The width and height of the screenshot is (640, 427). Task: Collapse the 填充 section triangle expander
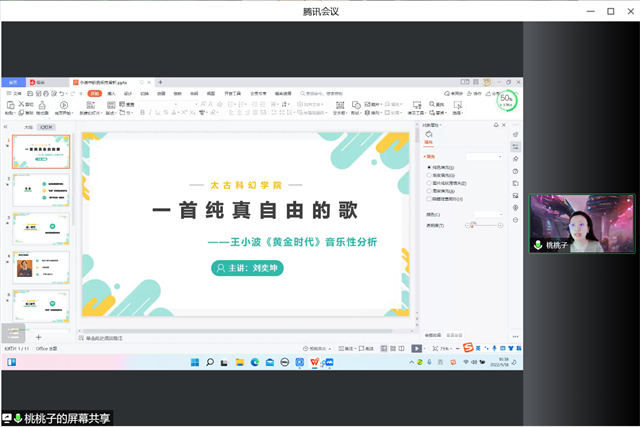point(424,157)
